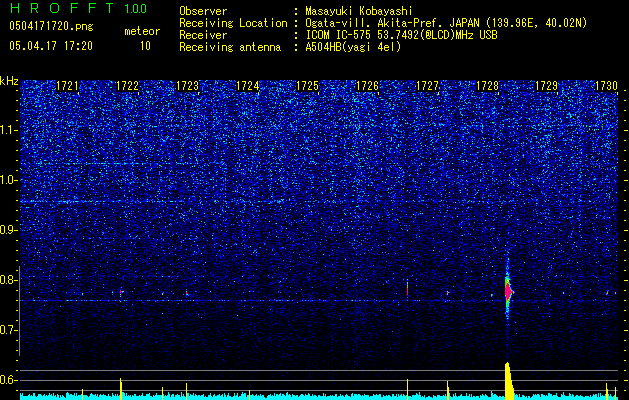Click the 1.1 frequency axis label
629x400 pixels.
(8, 130)
